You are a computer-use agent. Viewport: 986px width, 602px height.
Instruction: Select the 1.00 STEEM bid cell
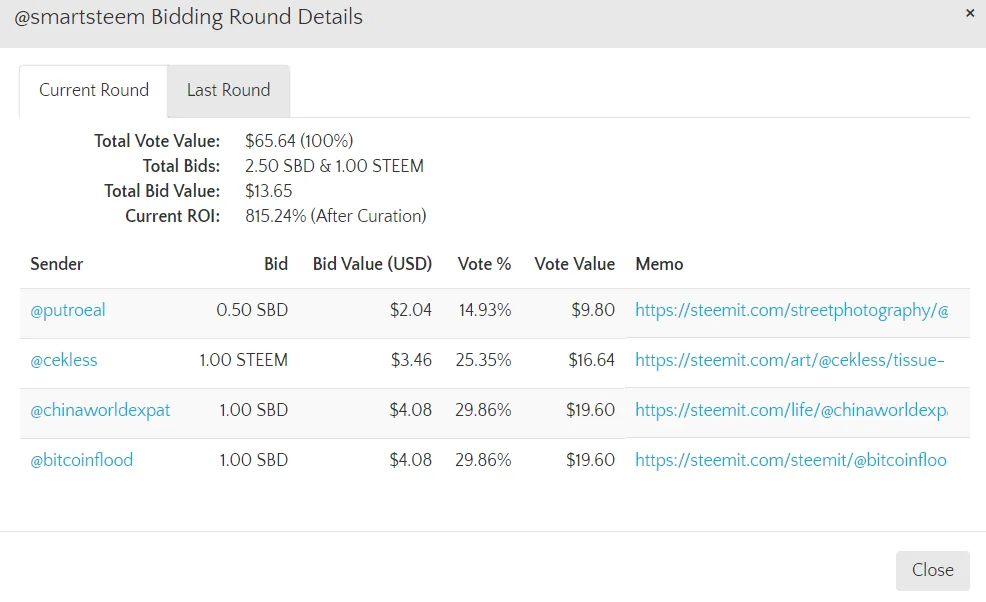click(x=243, y=360)
